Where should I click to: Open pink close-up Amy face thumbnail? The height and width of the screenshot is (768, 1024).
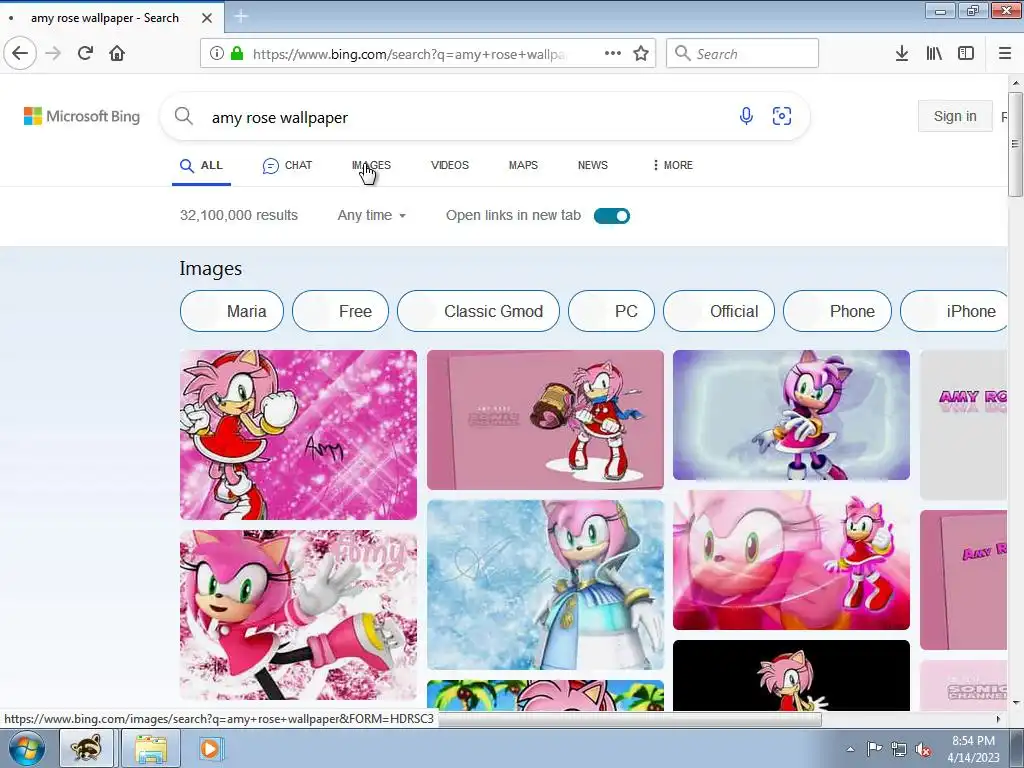point(791,560)
